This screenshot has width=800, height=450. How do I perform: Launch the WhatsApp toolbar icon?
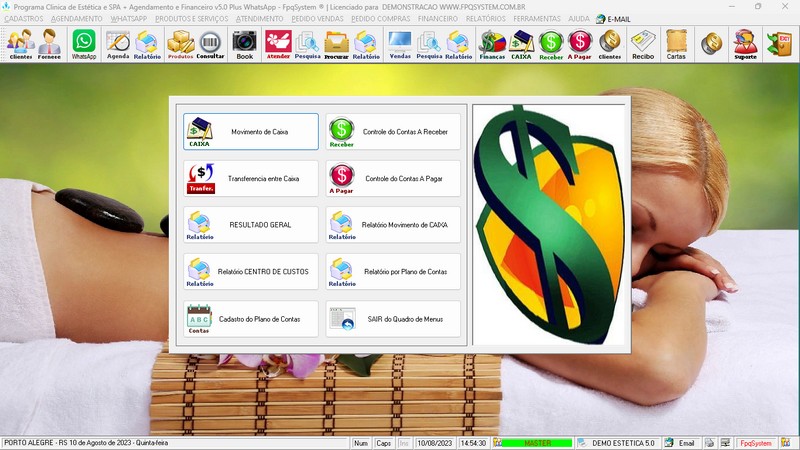(x=84, y=44)
